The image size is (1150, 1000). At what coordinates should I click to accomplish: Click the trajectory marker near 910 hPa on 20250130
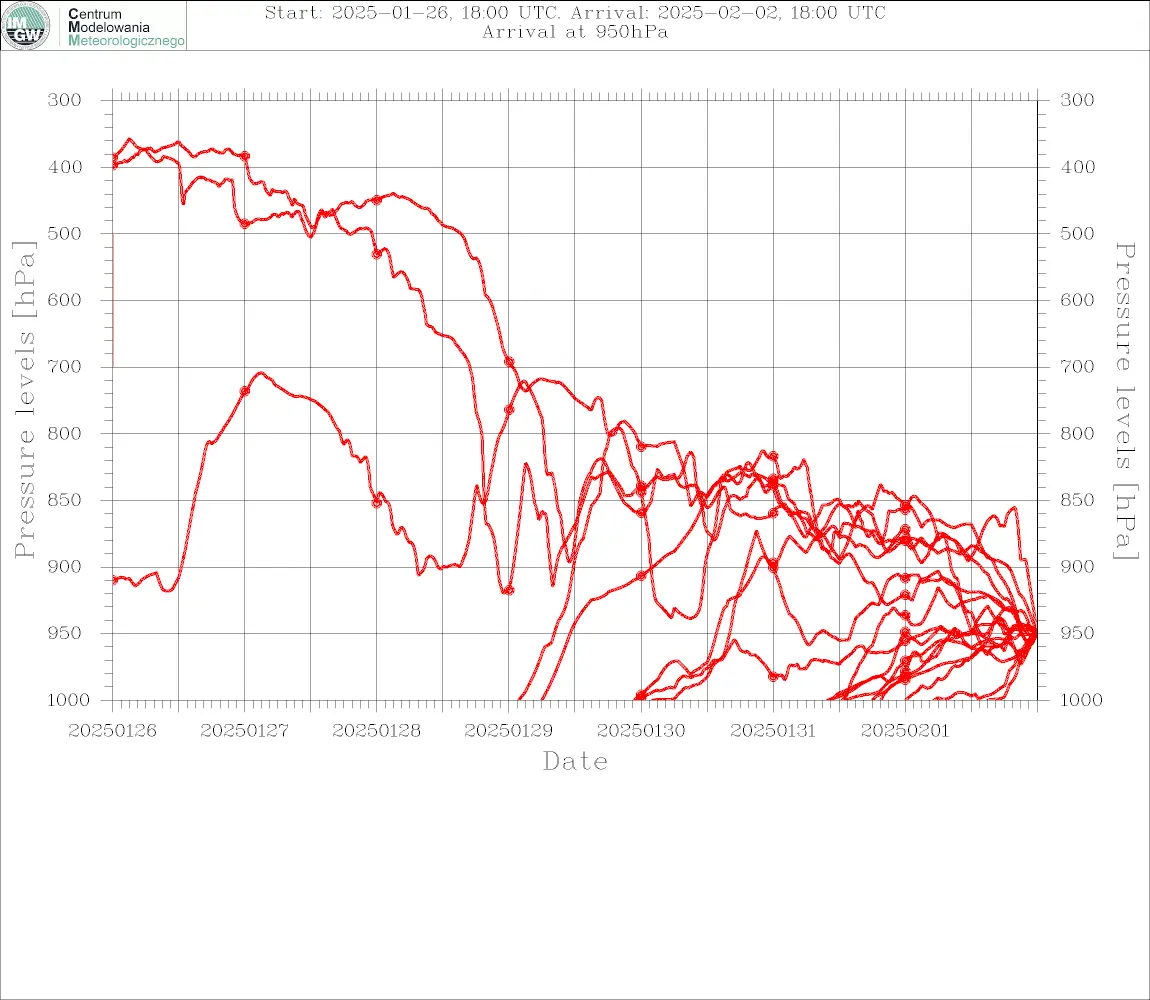(641, 576)
